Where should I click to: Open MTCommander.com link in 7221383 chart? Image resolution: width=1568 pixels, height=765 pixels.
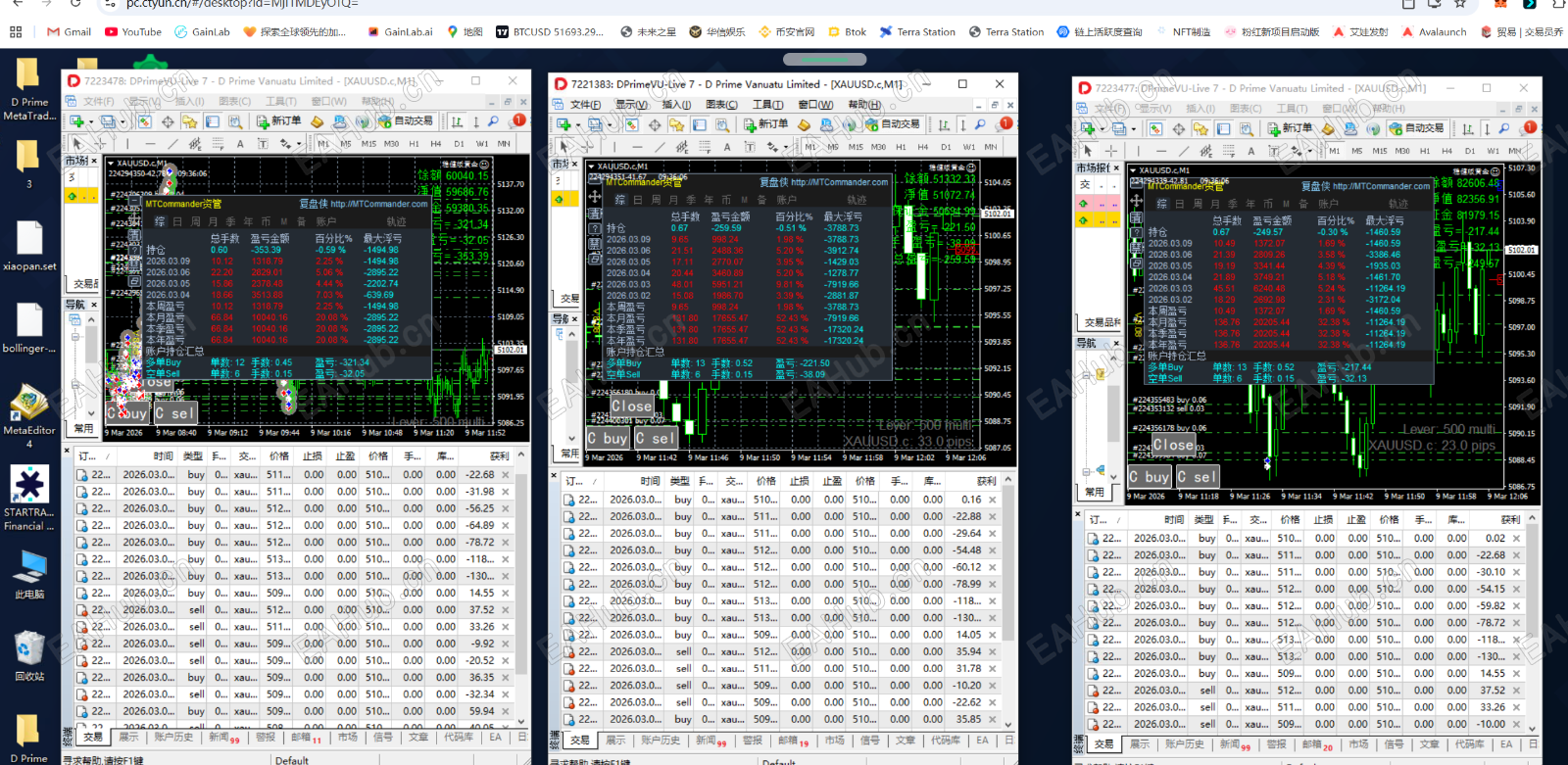tap(839, 182)
